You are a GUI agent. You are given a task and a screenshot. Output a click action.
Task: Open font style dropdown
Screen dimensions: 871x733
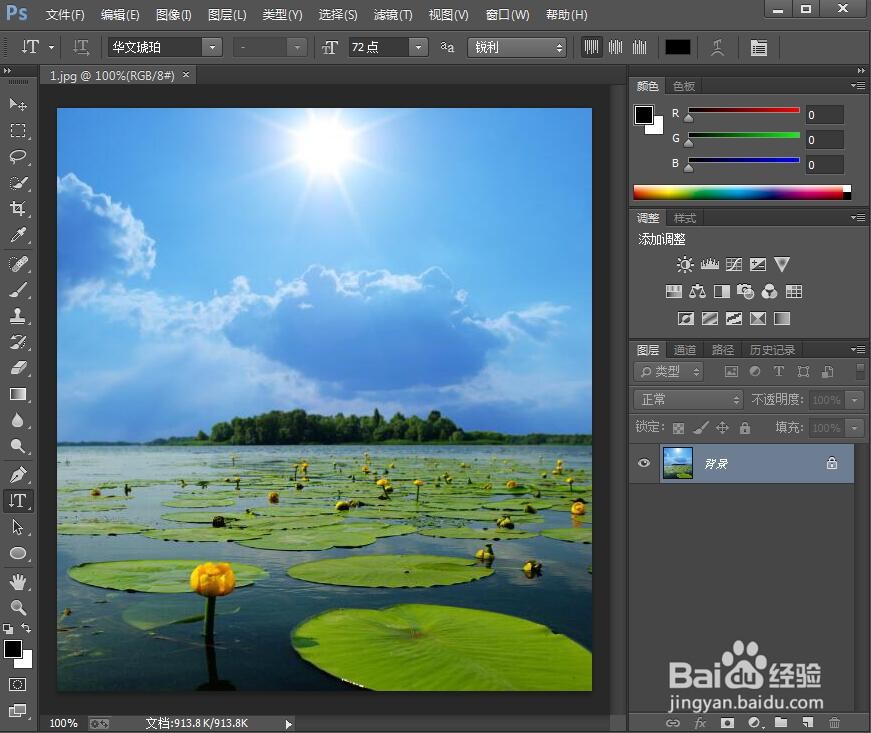(x=297, y=48)
